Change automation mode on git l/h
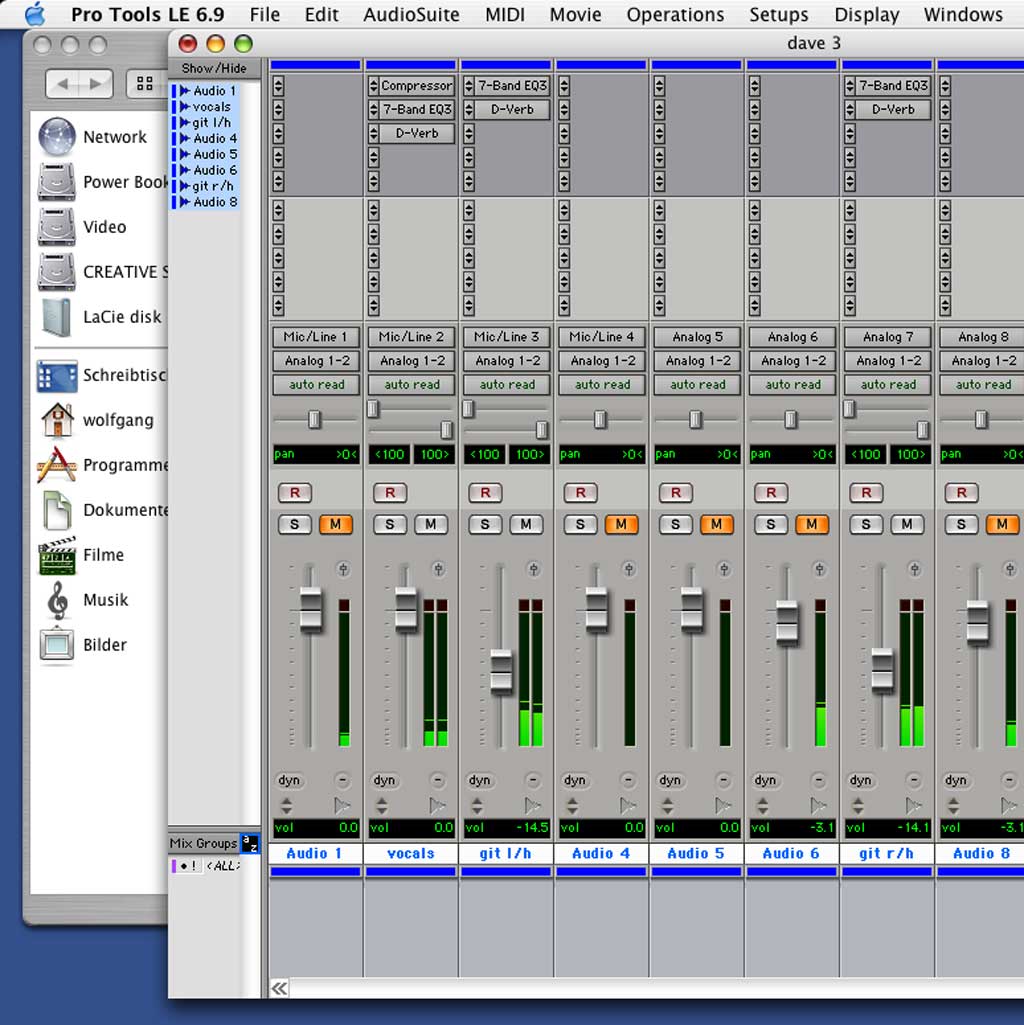This screenshot has width=1024, height=1025. [x=507, y=385]
